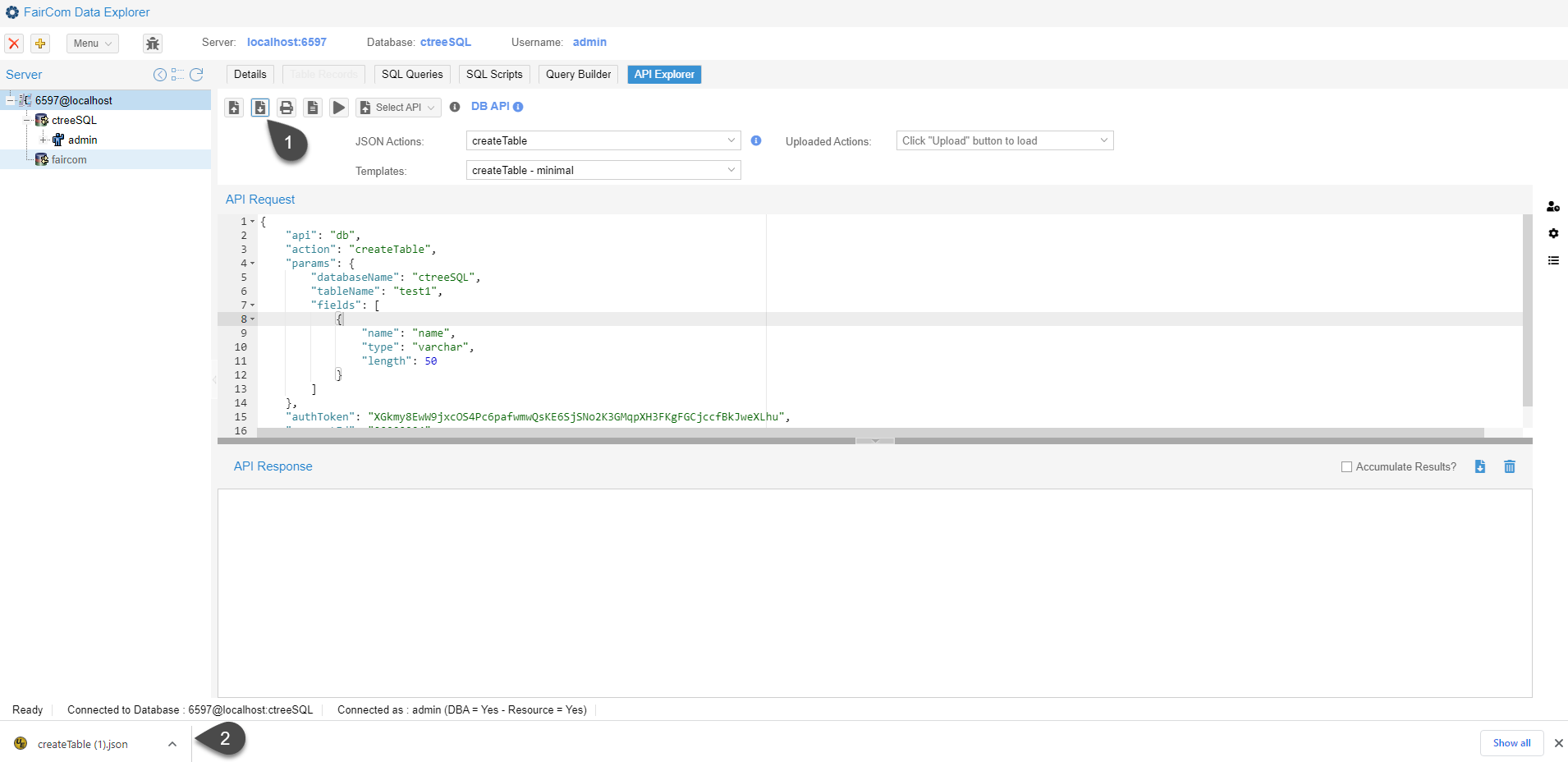
Task: Click the splitter handle between request and response
Action: [875, 441]
